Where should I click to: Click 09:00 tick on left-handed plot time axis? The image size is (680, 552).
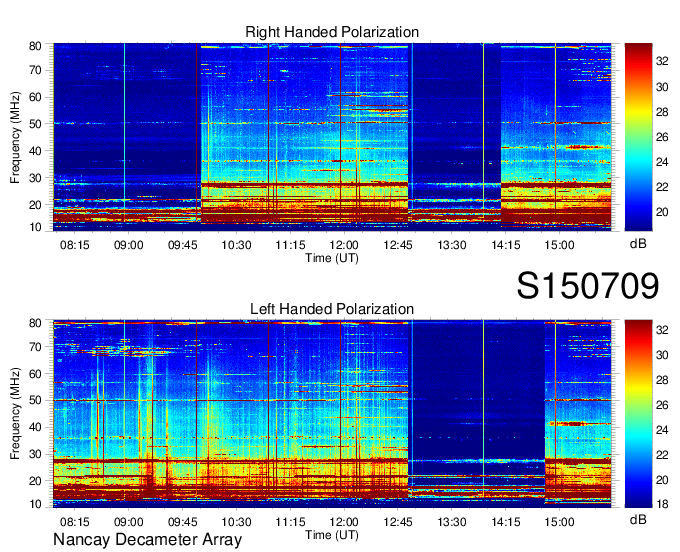[129, 522]
